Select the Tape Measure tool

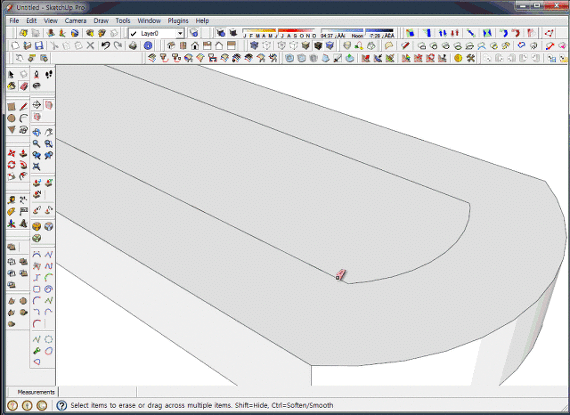(x=12, y=200)
